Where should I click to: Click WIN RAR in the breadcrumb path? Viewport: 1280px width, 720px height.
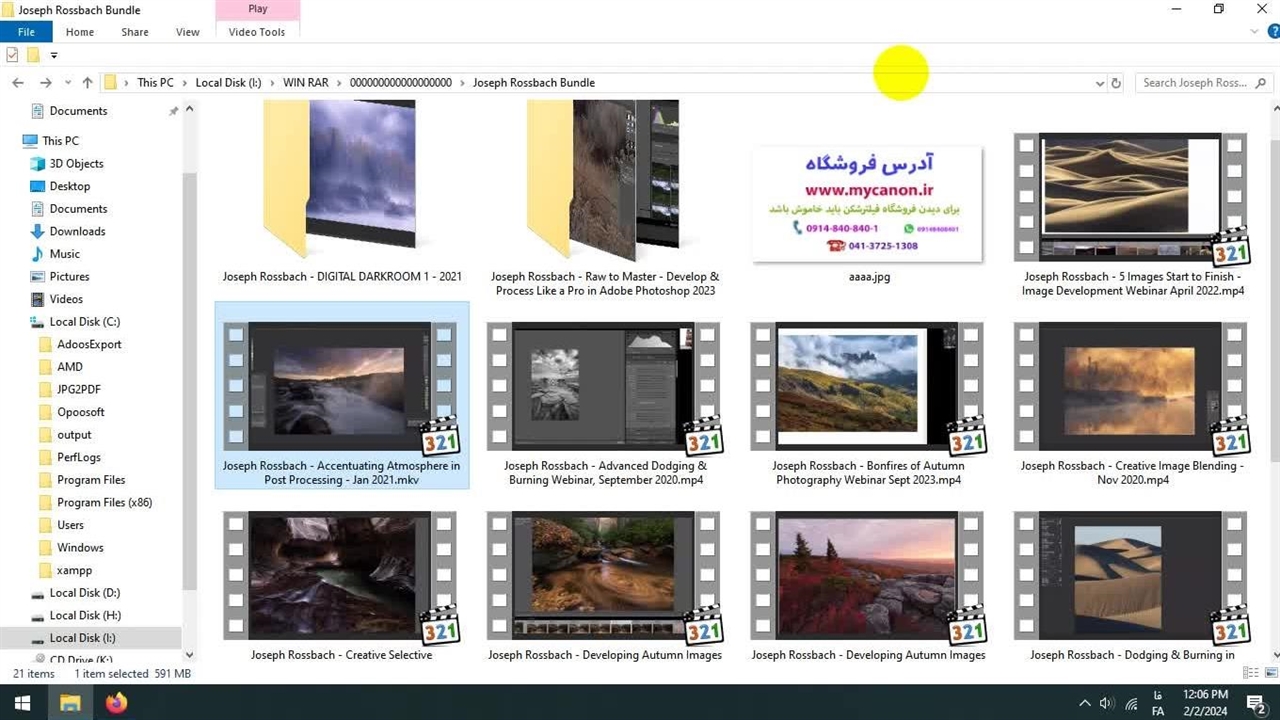305,83
